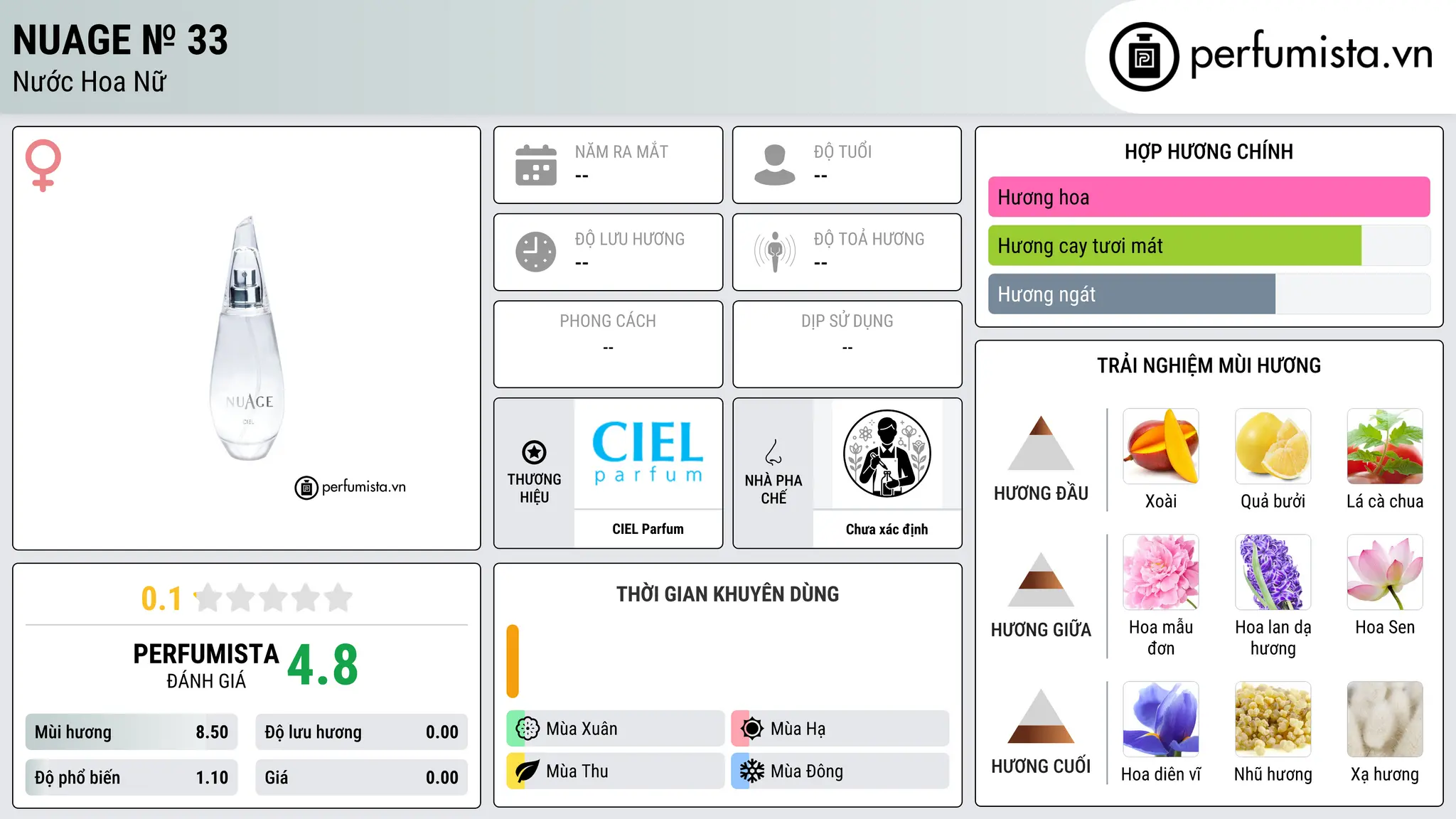Click the Hương giữa pyramid icon
Screen dimensions: 1456x819
(x=1041, y=579)
